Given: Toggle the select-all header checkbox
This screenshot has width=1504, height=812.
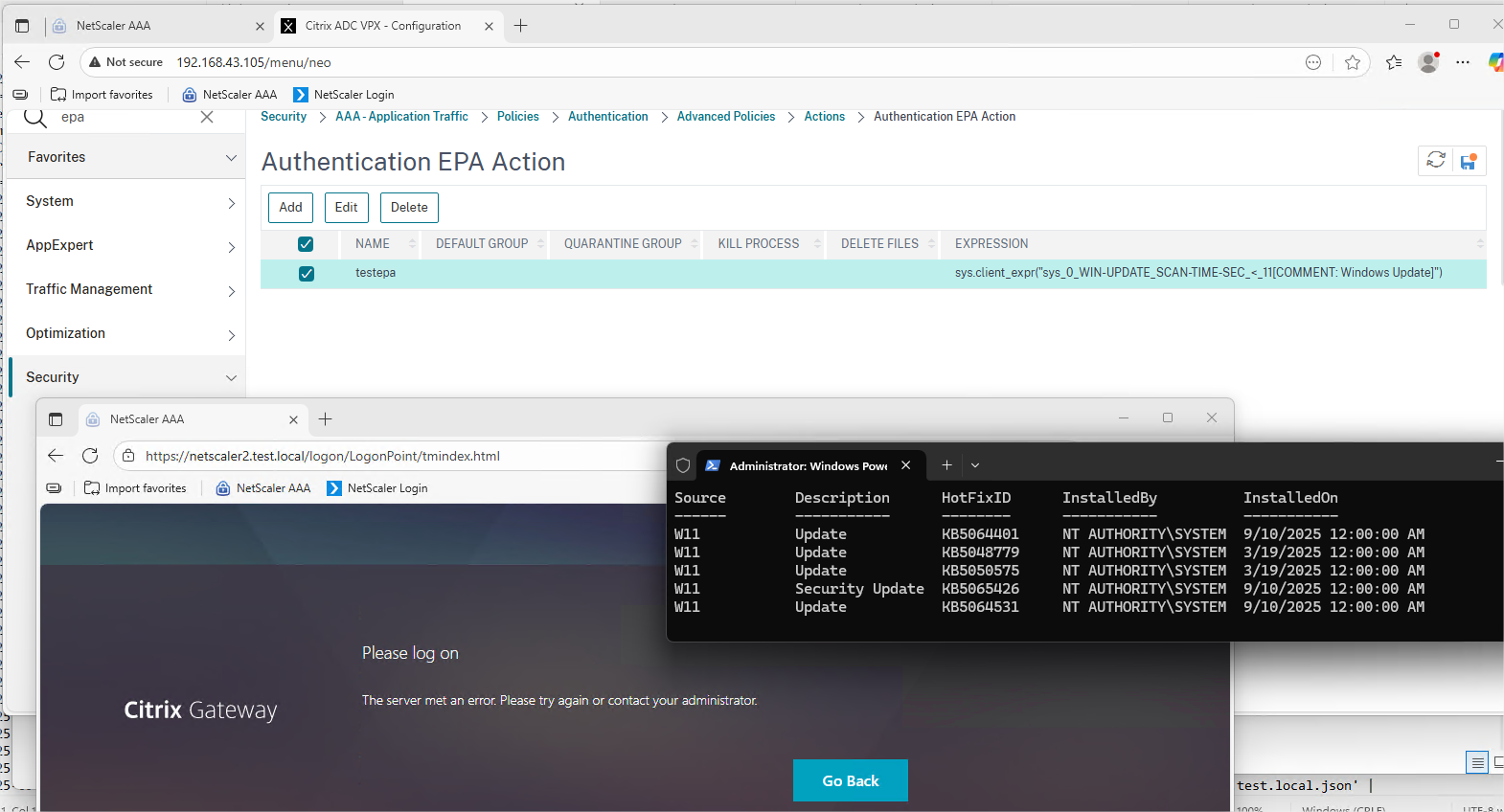Looking at the screenshot, I should click(x=306, y=244).
